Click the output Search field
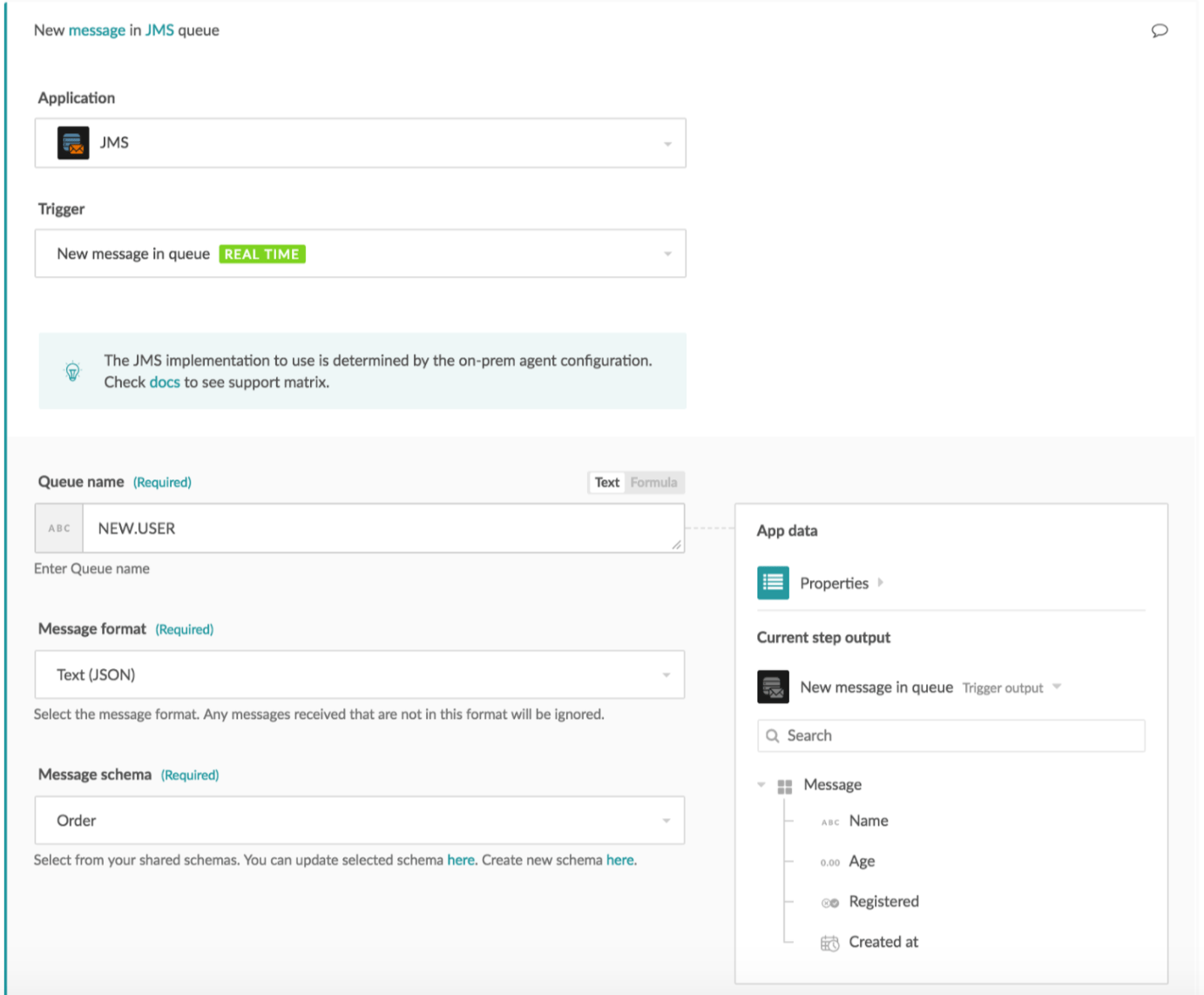The height and width of the screenshot is (995, 1204). click(x=958, y=735)
